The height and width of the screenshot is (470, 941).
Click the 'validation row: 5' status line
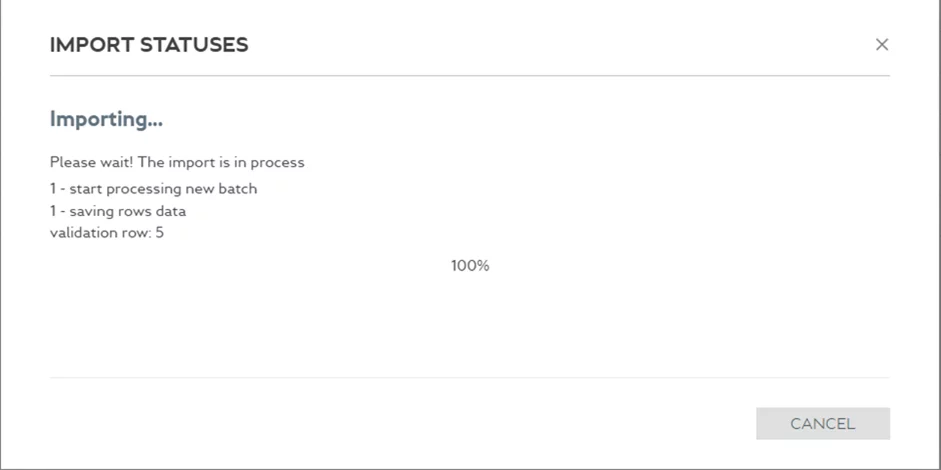[107, 234]
